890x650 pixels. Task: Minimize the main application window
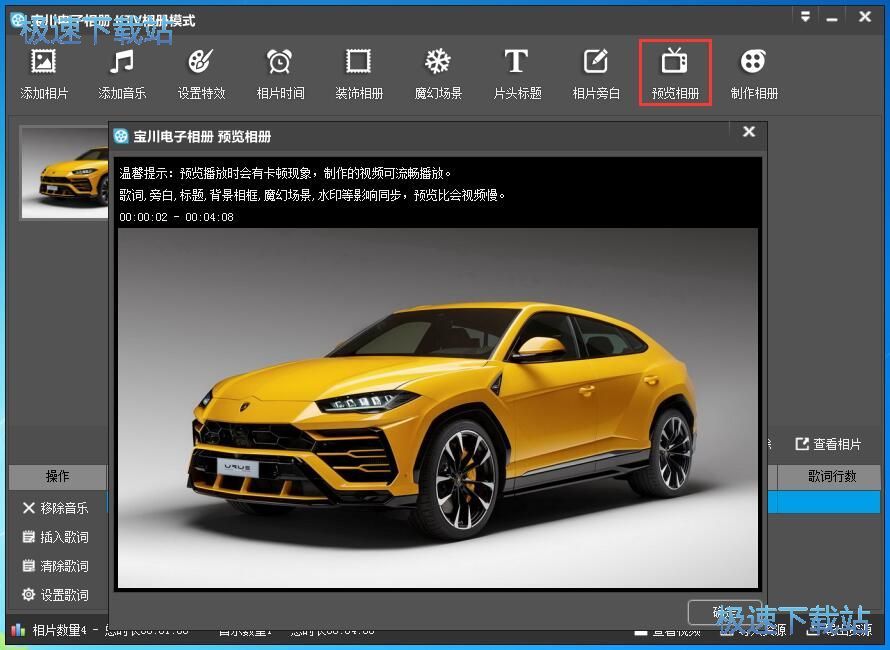click(x=833, y=18)
